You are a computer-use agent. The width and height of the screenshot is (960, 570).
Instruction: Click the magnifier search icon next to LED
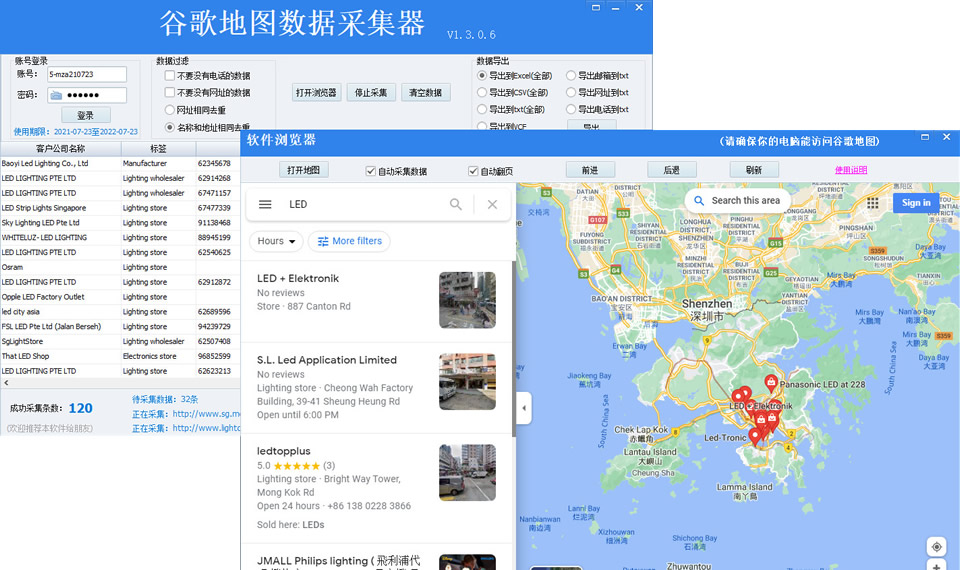[456, 204]
